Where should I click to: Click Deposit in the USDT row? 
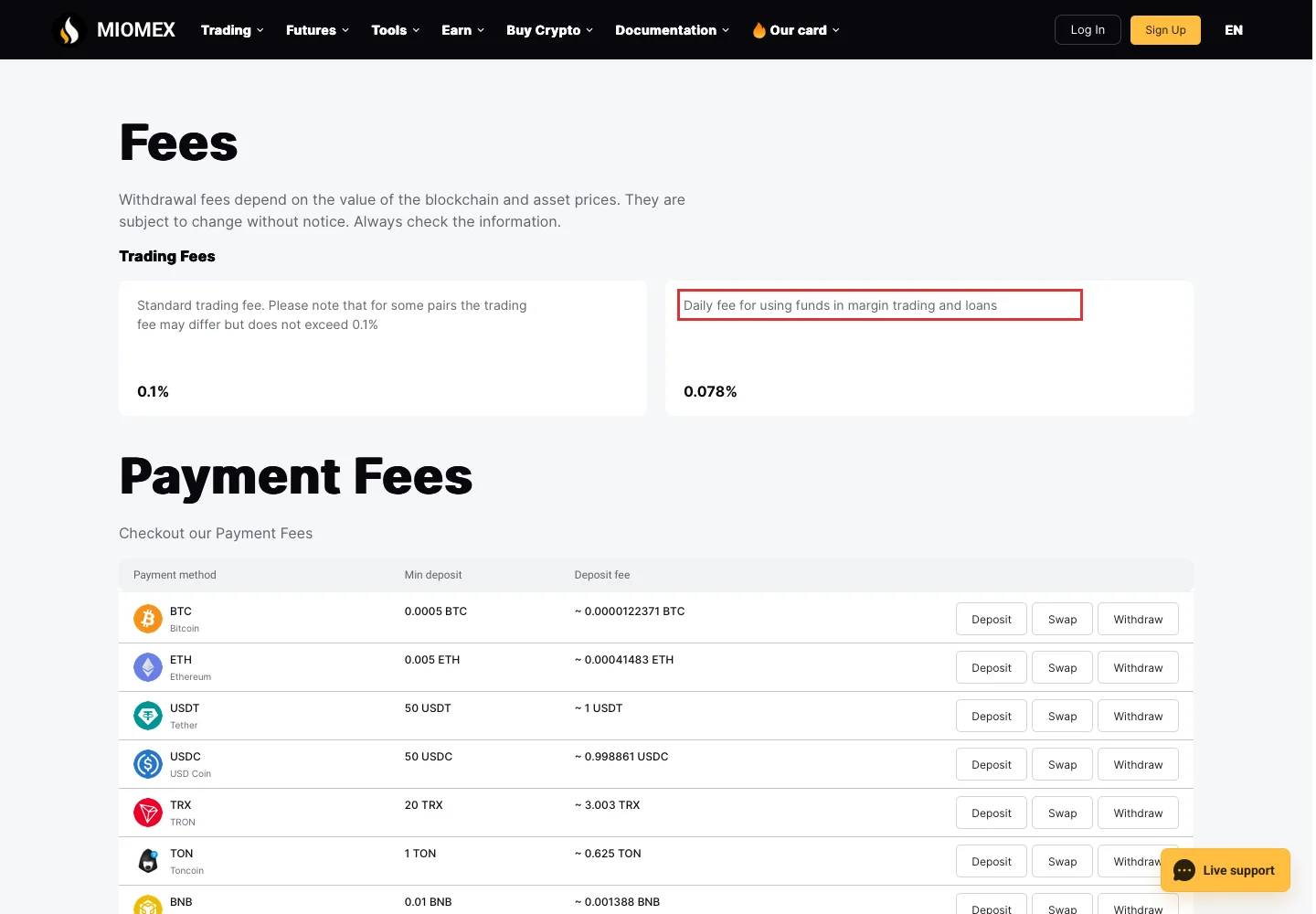point(992,716)
